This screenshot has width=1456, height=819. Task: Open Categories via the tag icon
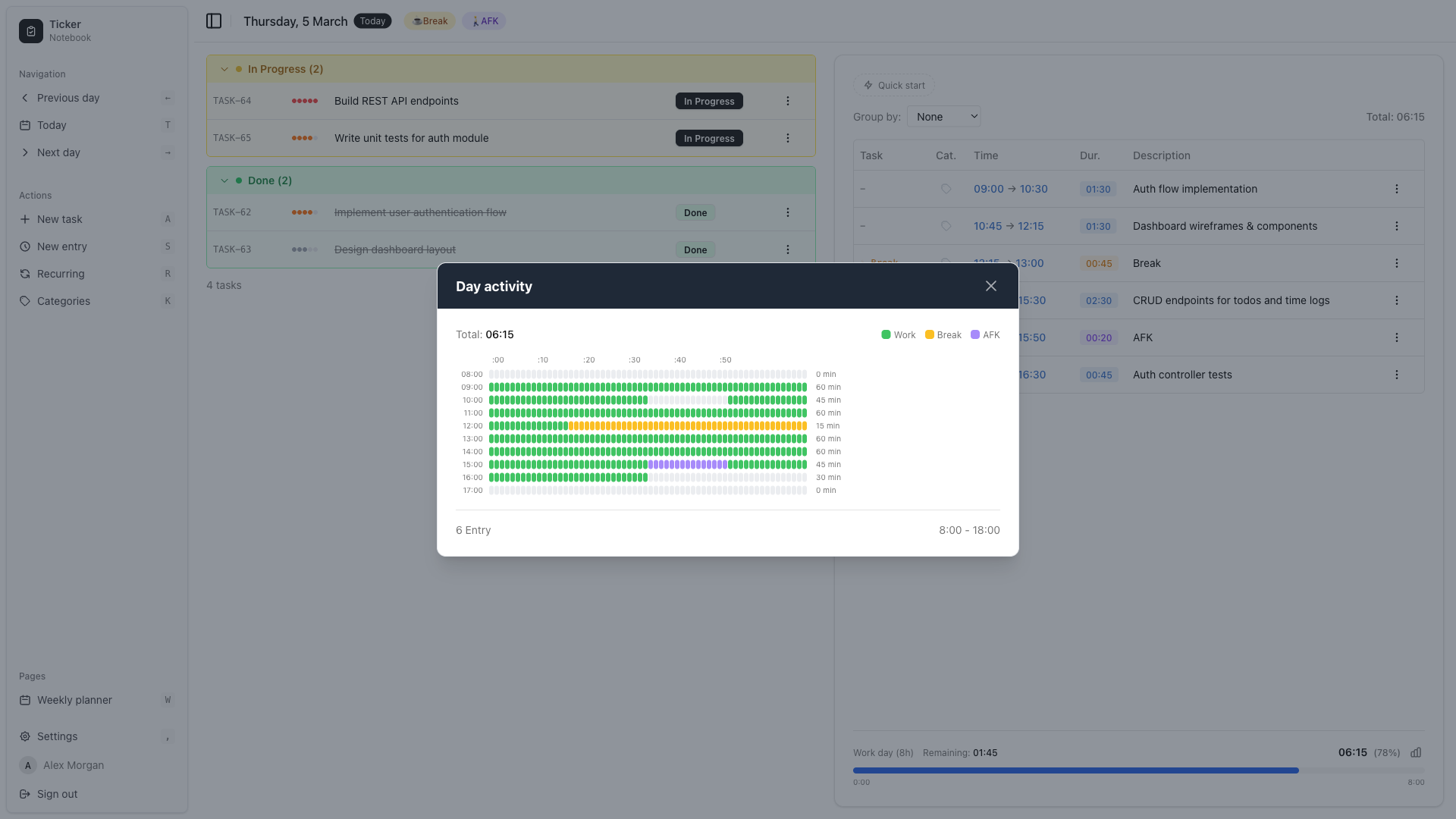coord(25,301)
